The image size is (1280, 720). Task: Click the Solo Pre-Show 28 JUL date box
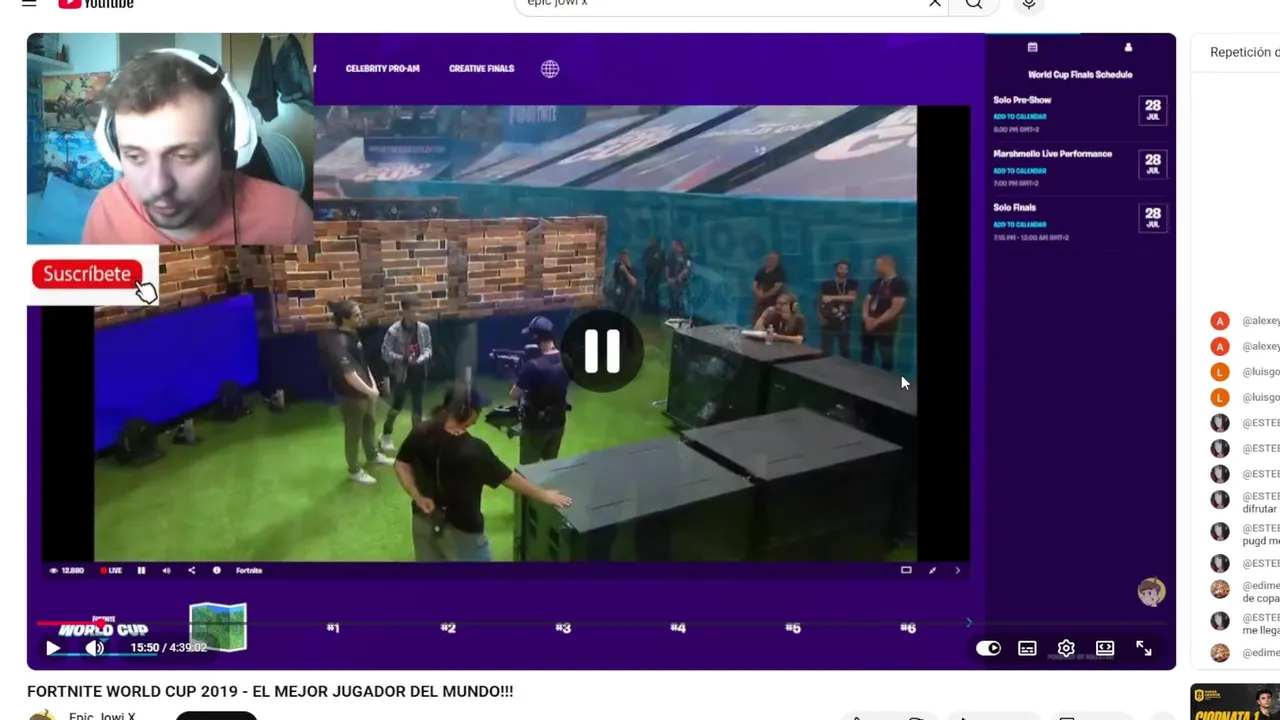(x=1153, y=109)
